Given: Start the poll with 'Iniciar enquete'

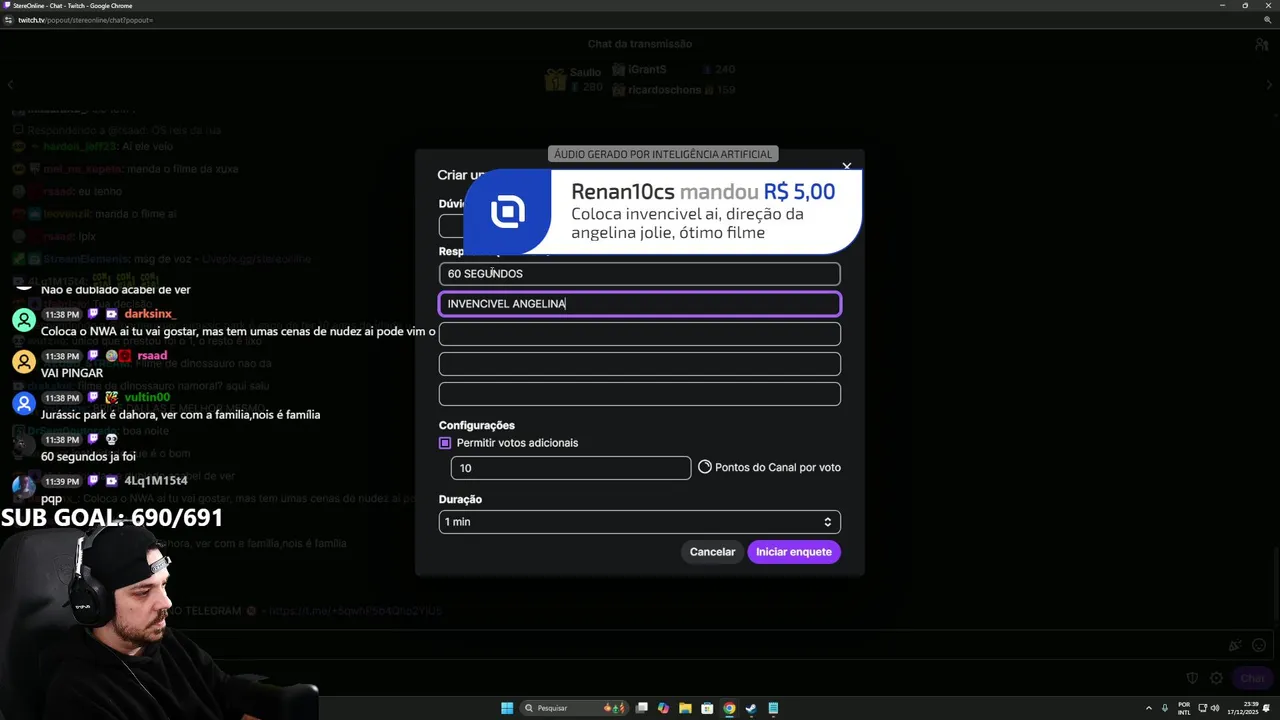Looking at the screenshot, I should 794,552.
